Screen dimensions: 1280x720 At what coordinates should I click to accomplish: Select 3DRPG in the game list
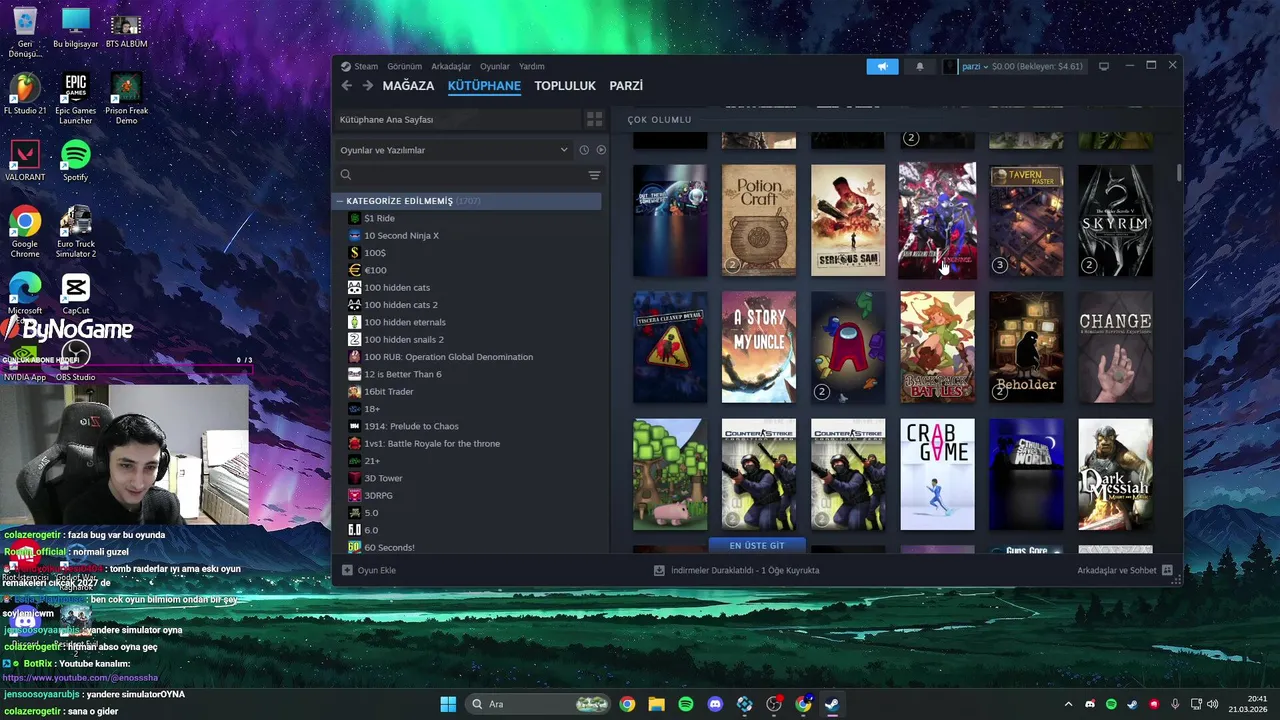377,495
